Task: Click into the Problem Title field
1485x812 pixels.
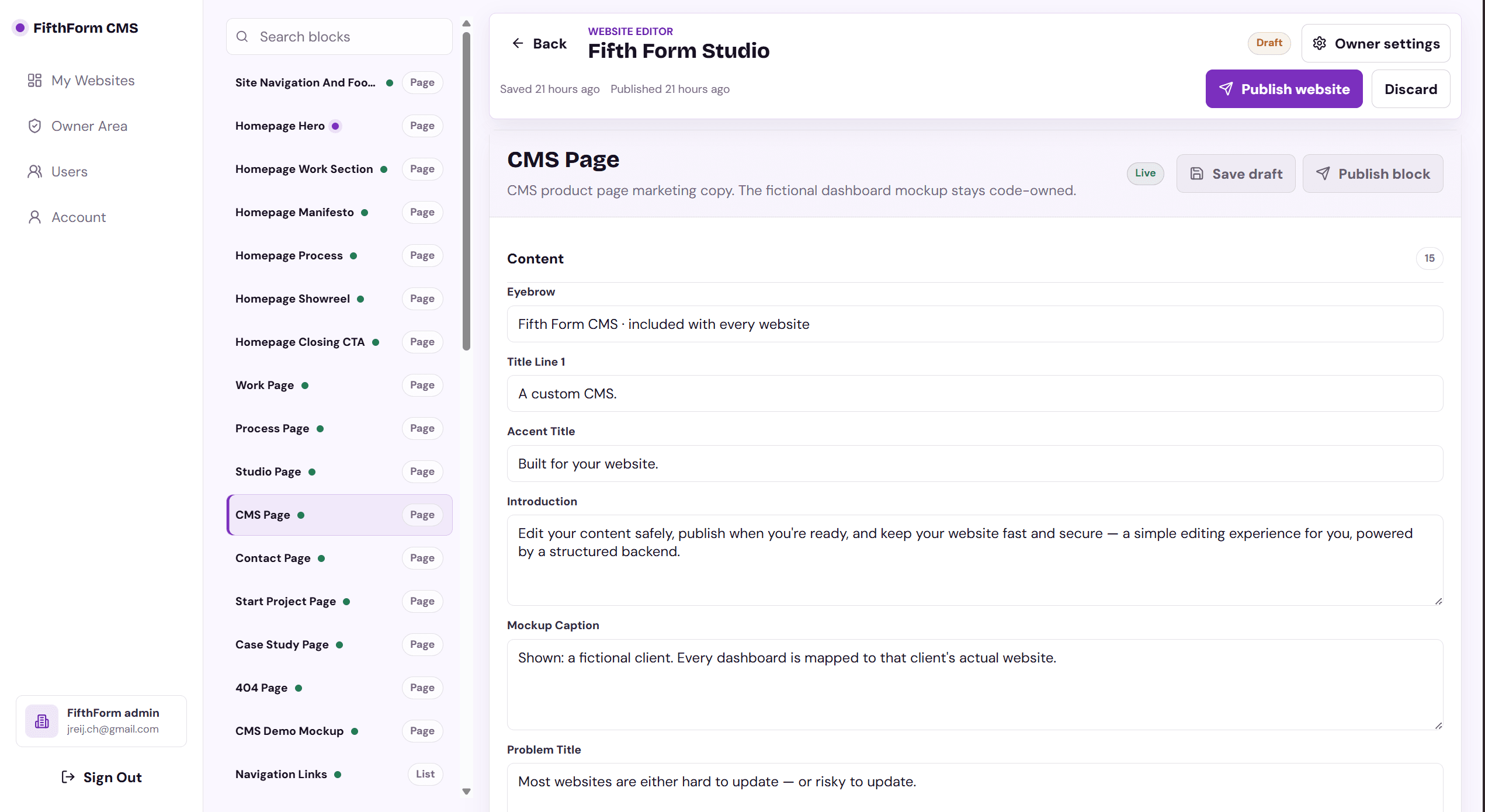Action: tap(974, 787)
